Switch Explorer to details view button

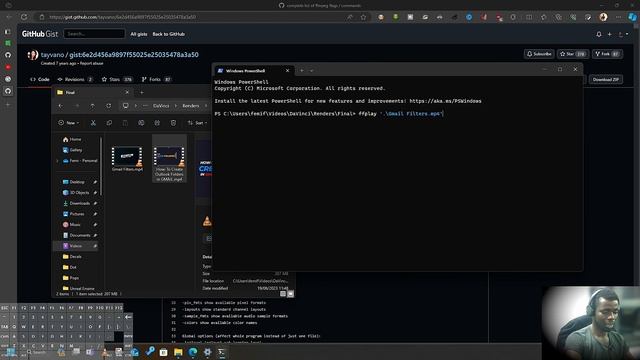[x=283, y=293]
